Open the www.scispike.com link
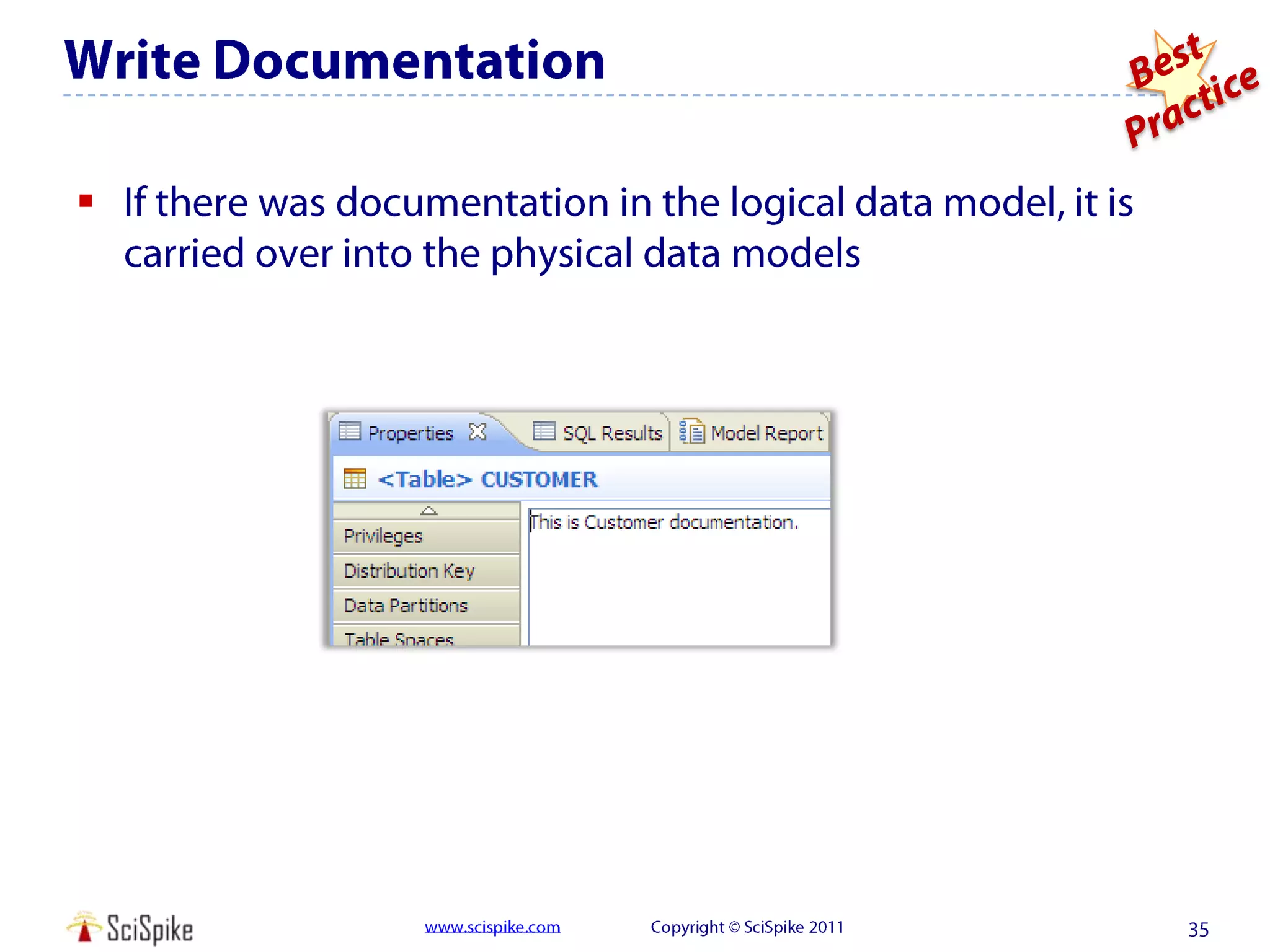The width and height of the screenshot is (1270, 952). [492, 927]
